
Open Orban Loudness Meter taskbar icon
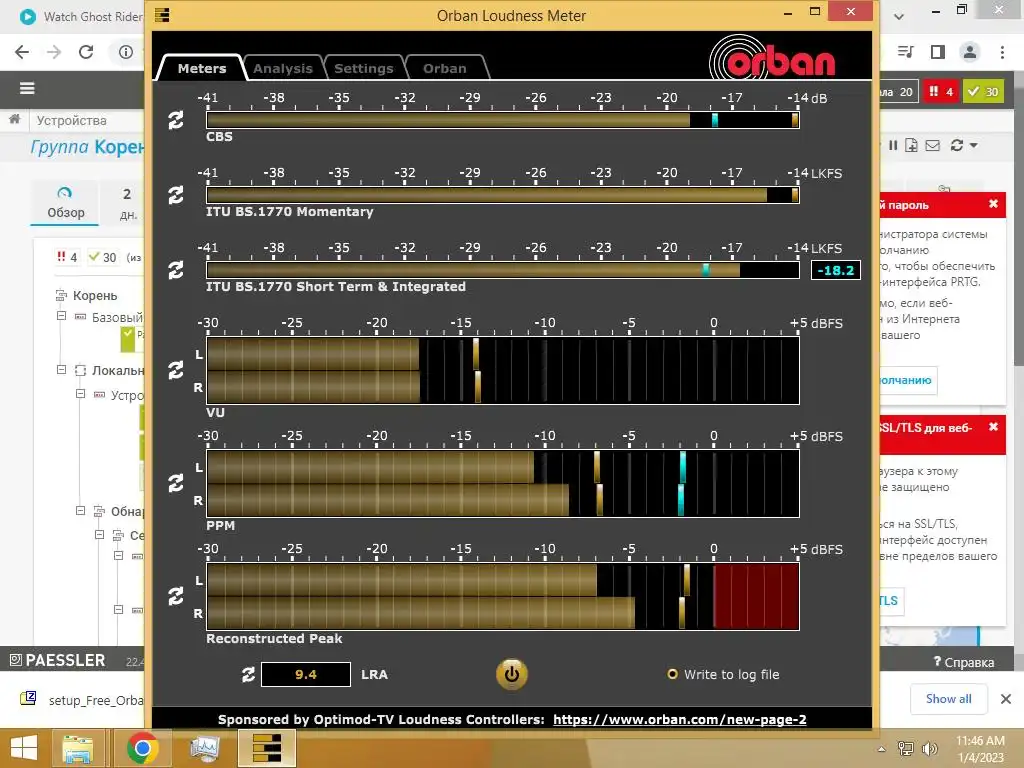267,748
